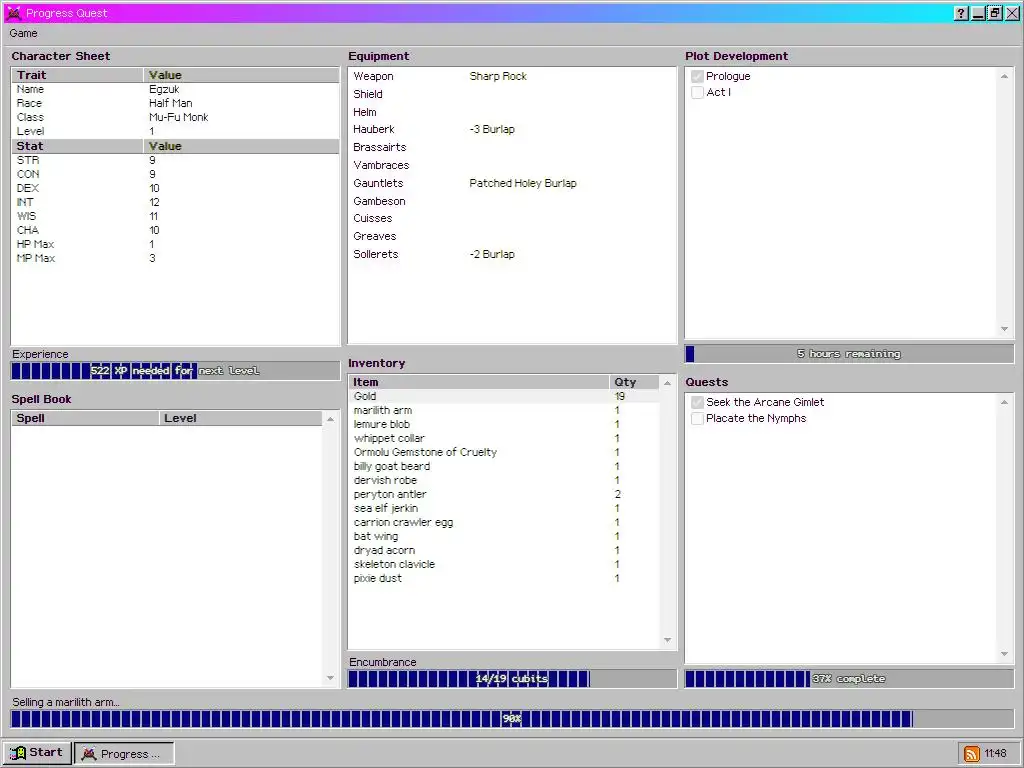Screen dimensions: 1024x768
Task: Open the Game menu
Action: coord(24,33)
